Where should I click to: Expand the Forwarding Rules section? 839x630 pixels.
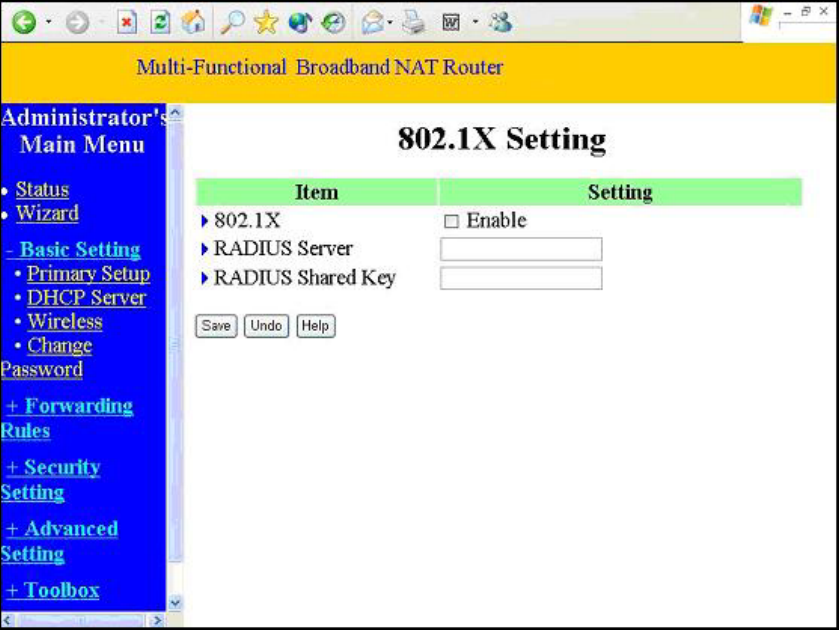(x=67, y=418)
